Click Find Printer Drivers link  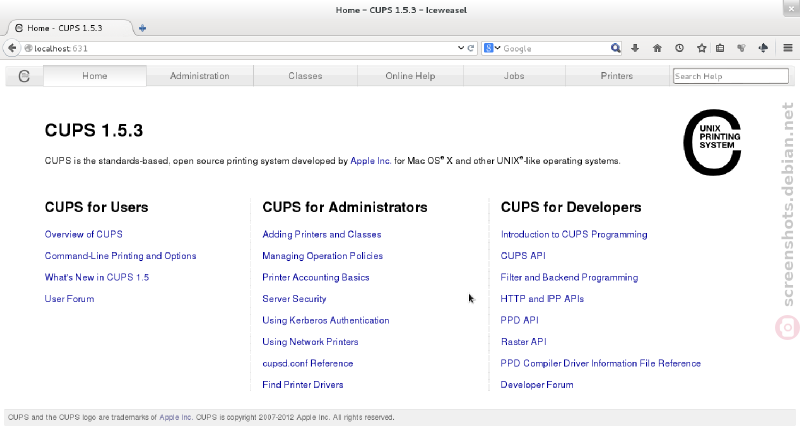pos(303,385)
